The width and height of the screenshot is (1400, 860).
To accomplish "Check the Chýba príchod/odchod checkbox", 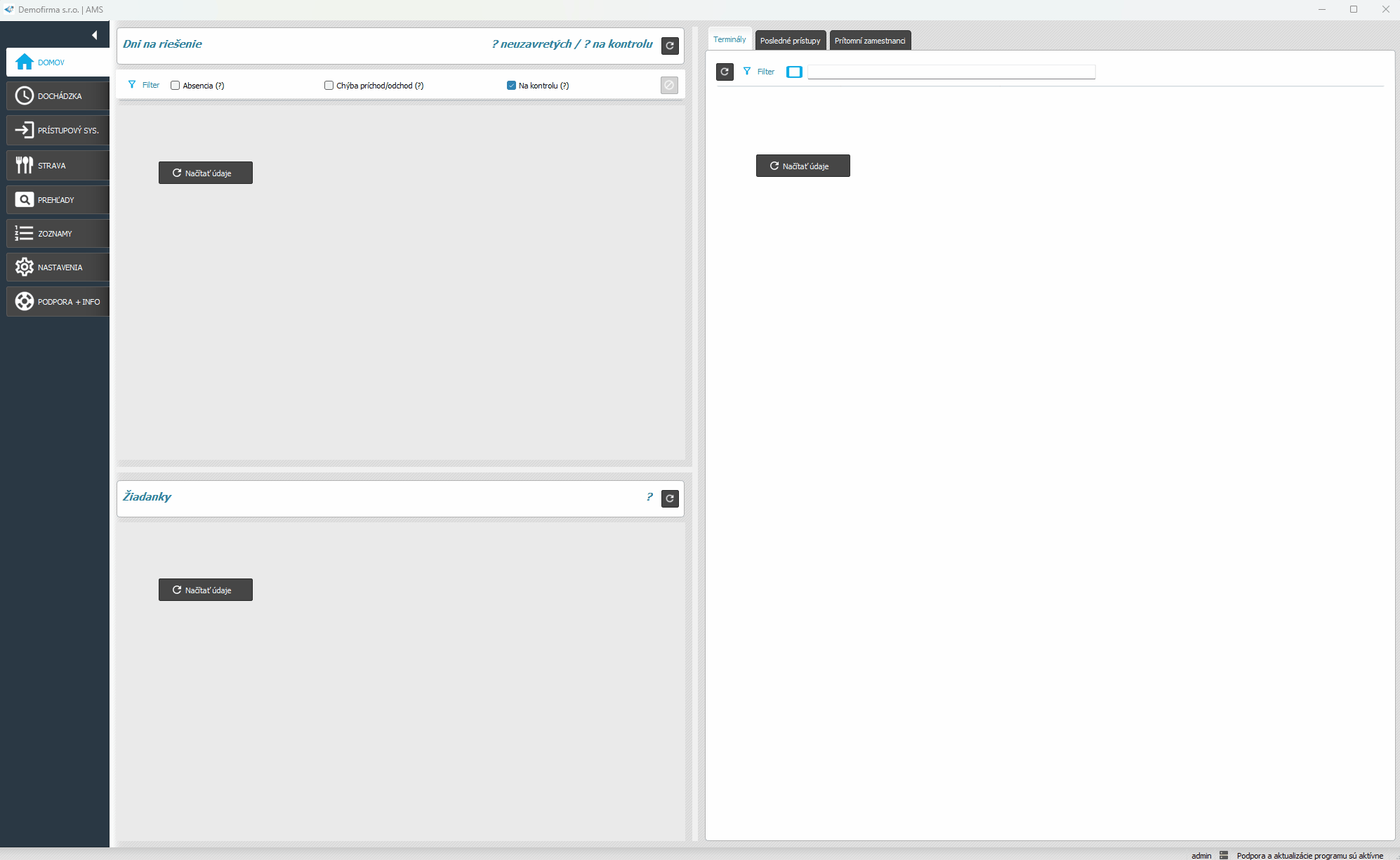I will (329, 86).
